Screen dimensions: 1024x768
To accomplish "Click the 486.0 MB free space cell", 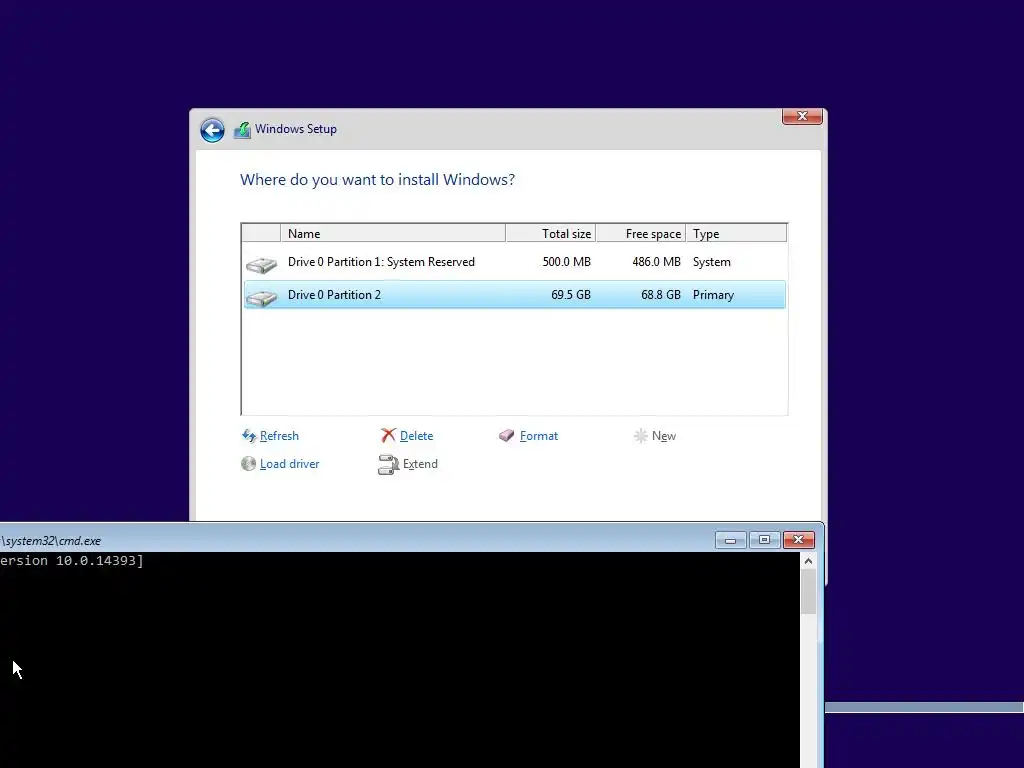I will coord(656,262).
